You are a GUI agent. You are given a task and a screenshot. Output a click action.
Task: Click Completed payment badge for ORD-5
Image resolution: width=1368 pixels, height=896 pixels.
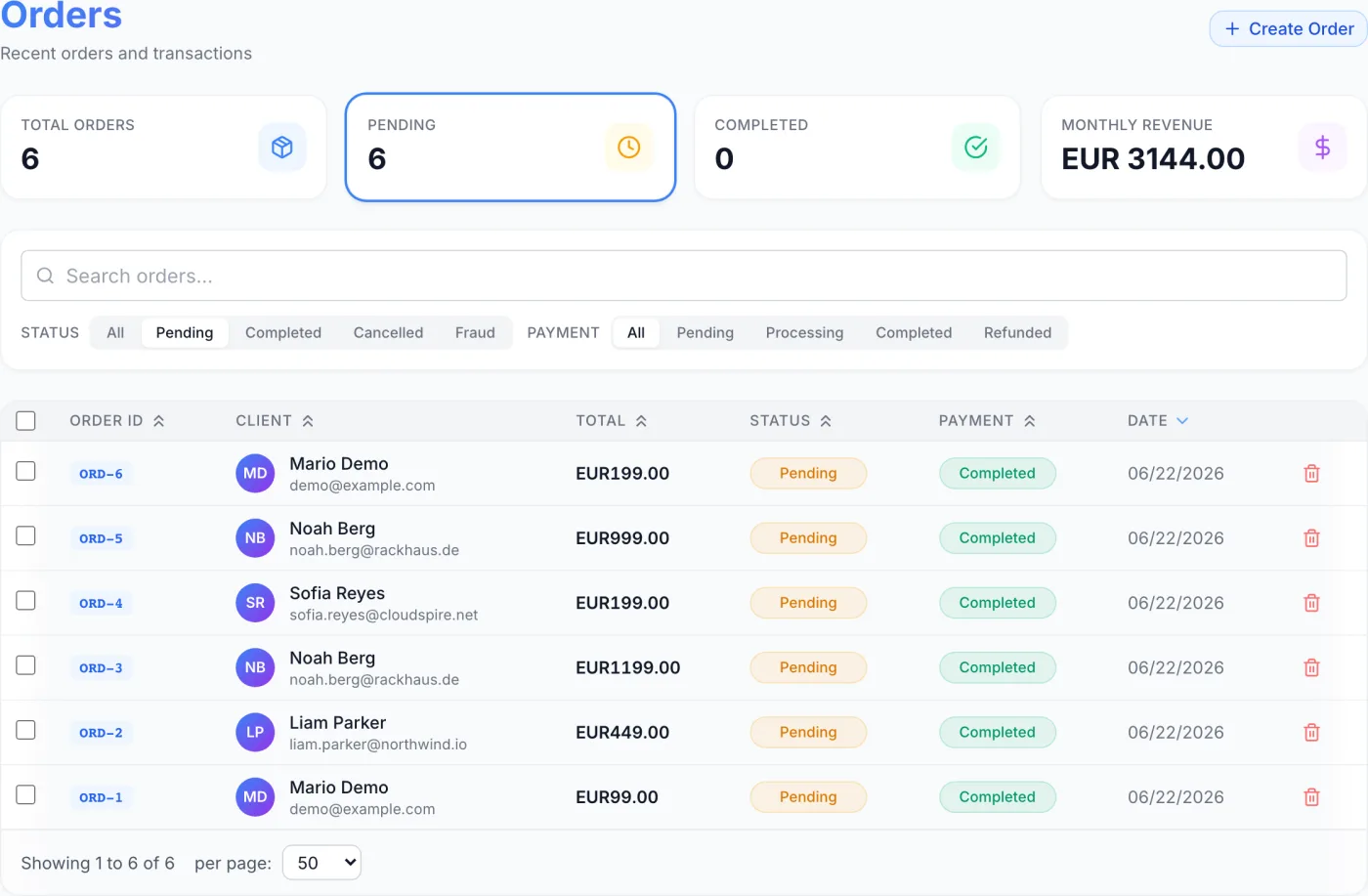pyautogui.click(x=997, y=538)
